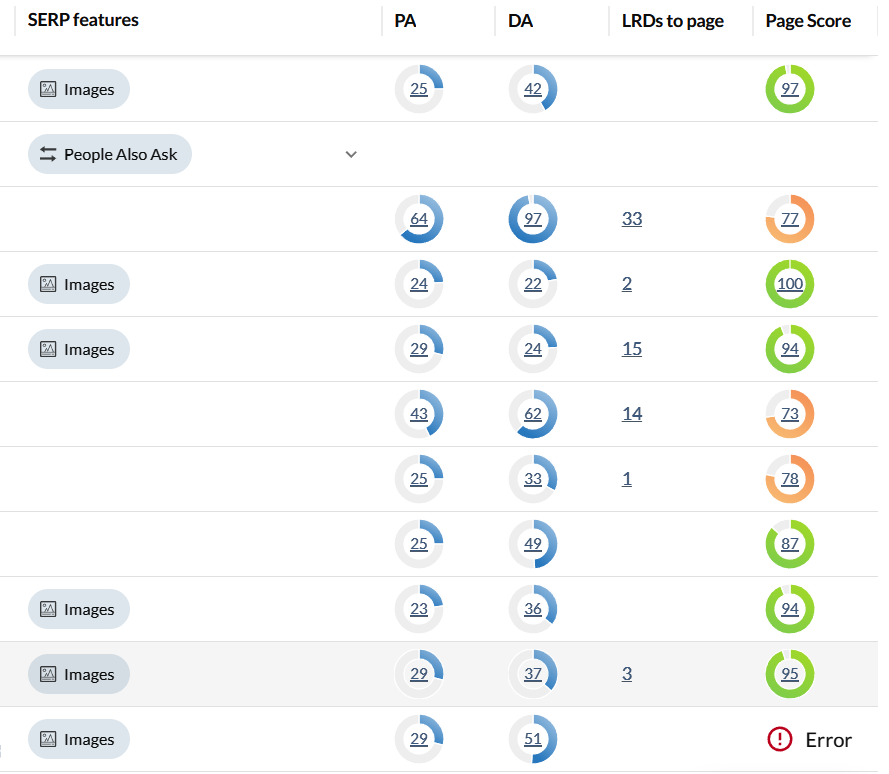Sort by the Page Score column header
This screenshot has height=774, width=889.
pyautogui.click(x=808, y=20)
